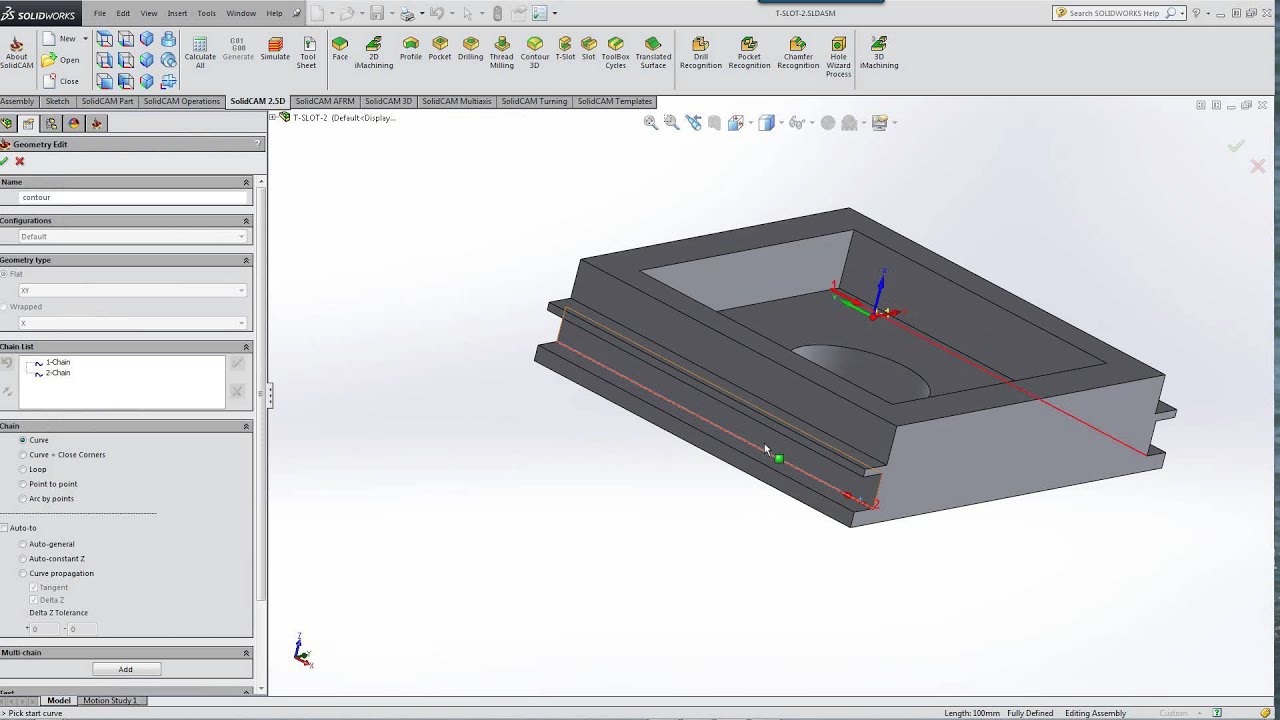Open the Flat XY plane dropdown
The width and height of the screenshot is (1280, 720).
[133, 291]
